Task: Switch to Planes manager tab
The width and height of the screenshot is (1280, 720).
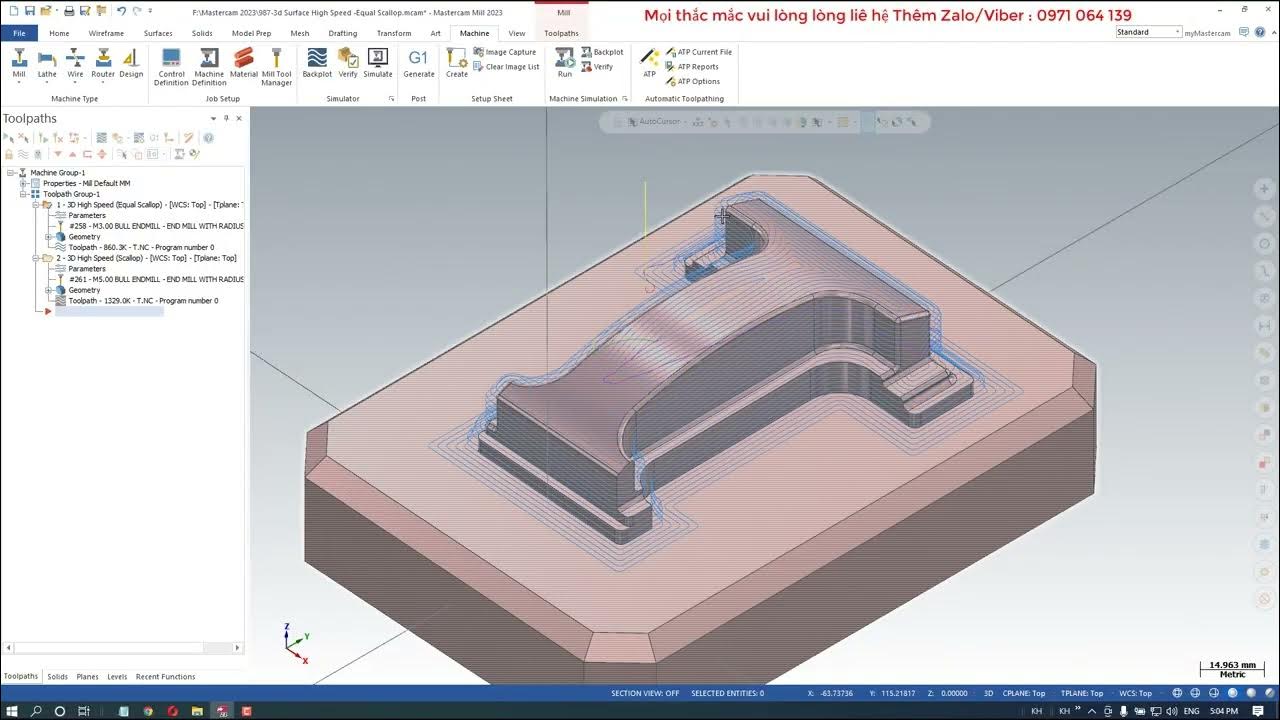Action: pyautogui.click(x=88, y=677)
